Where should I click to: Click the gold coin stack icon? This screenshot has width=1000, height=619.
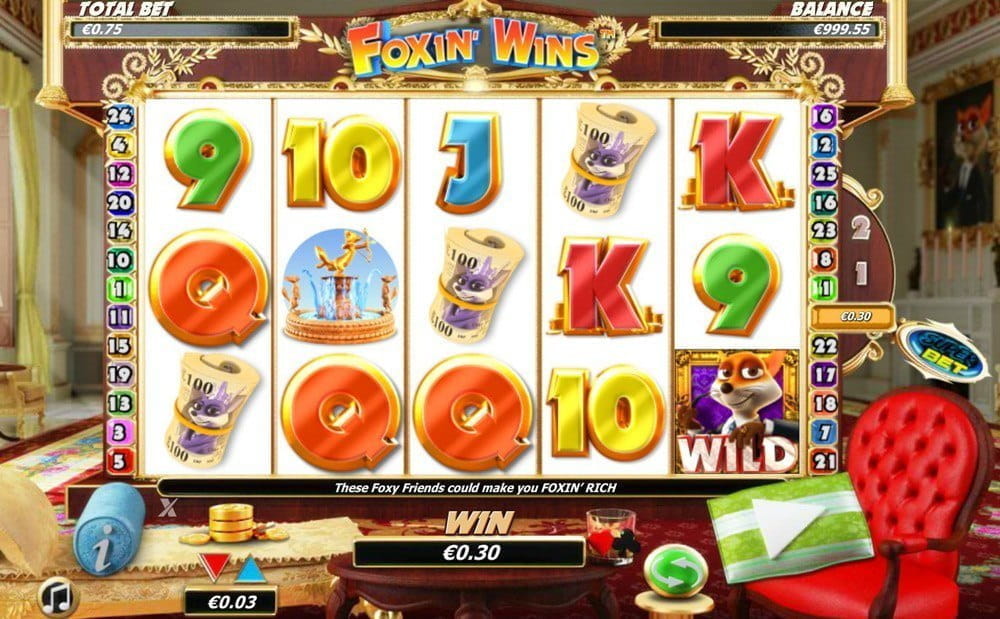(232, 522)
